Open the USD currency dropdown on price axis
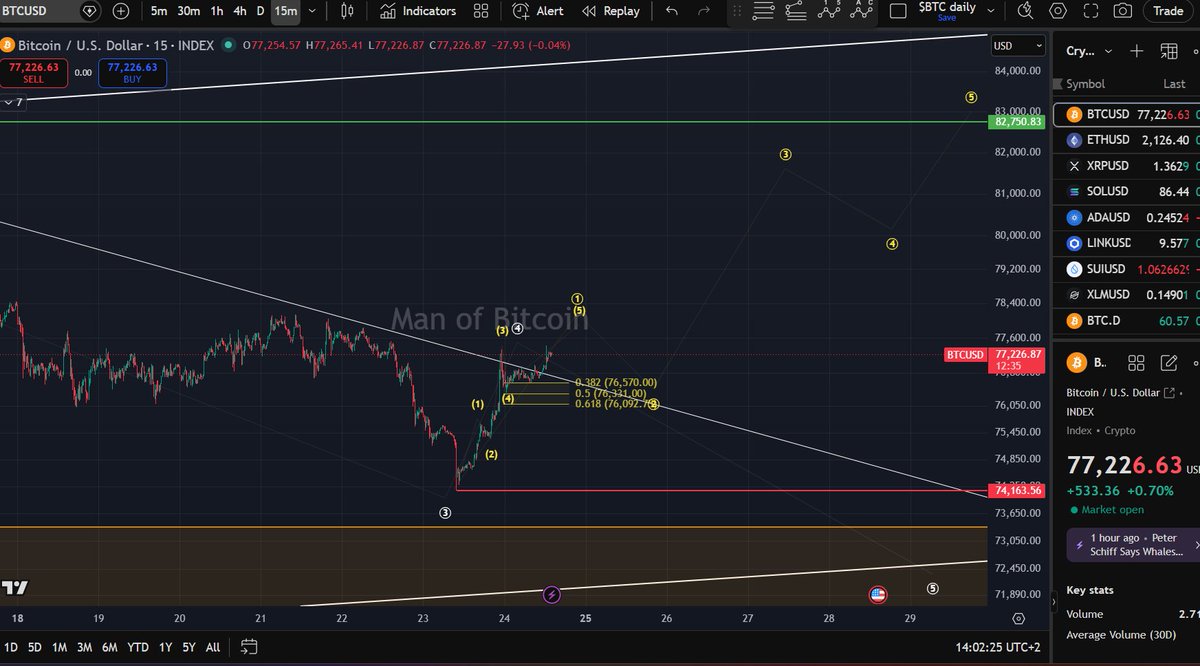This screenshot has height=666, width=1200. [1017, 46]
